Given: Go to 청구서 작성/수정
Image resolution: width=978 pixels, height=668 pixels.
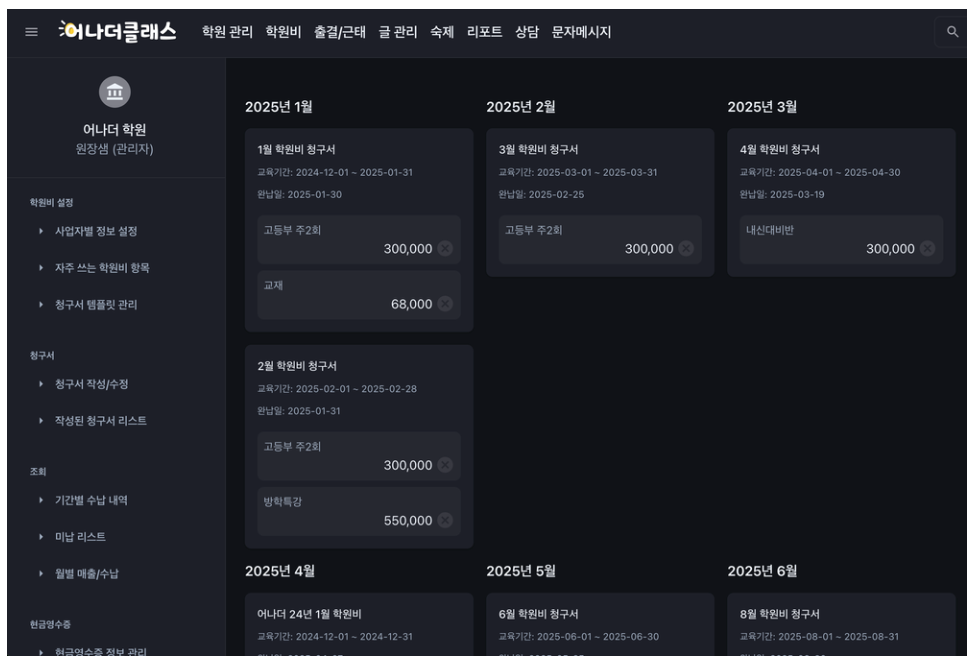Looking at the screenshot, I should (x=92, y=384).
